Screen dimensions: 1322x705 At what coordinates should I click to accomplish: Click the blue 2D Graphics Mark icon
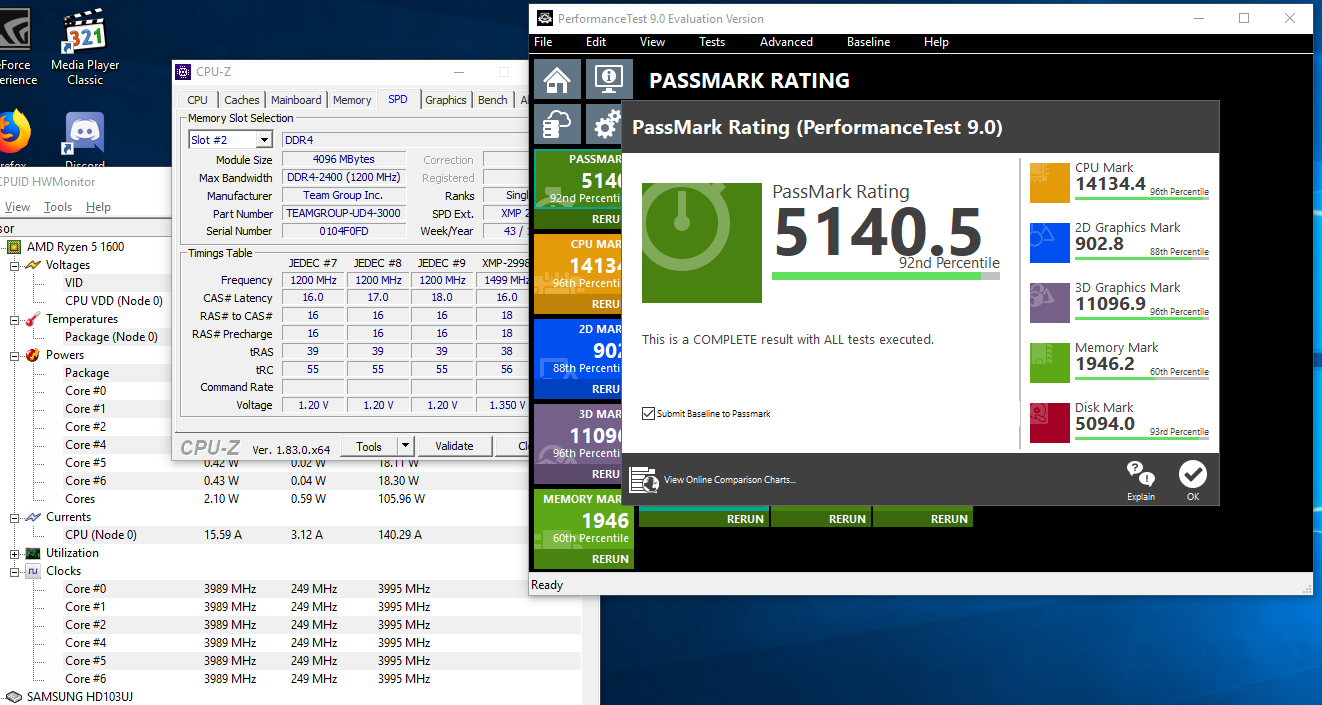(1050, 243)
